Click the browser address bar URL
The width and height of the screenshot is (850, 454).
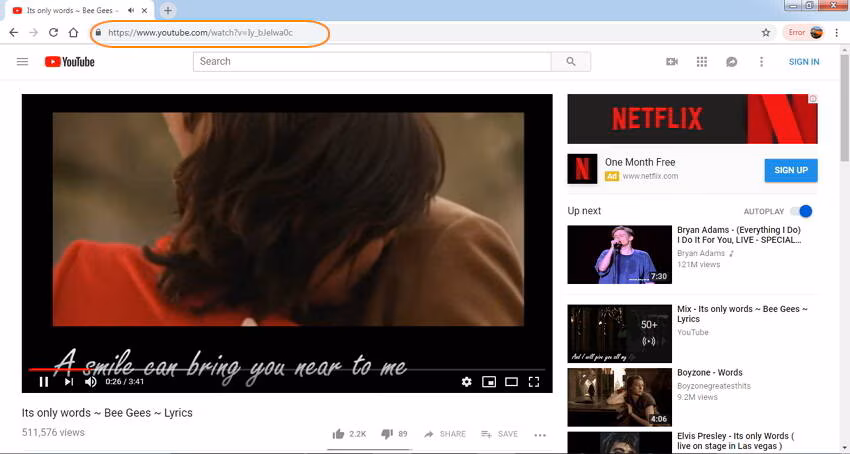(x=201, y=33)
